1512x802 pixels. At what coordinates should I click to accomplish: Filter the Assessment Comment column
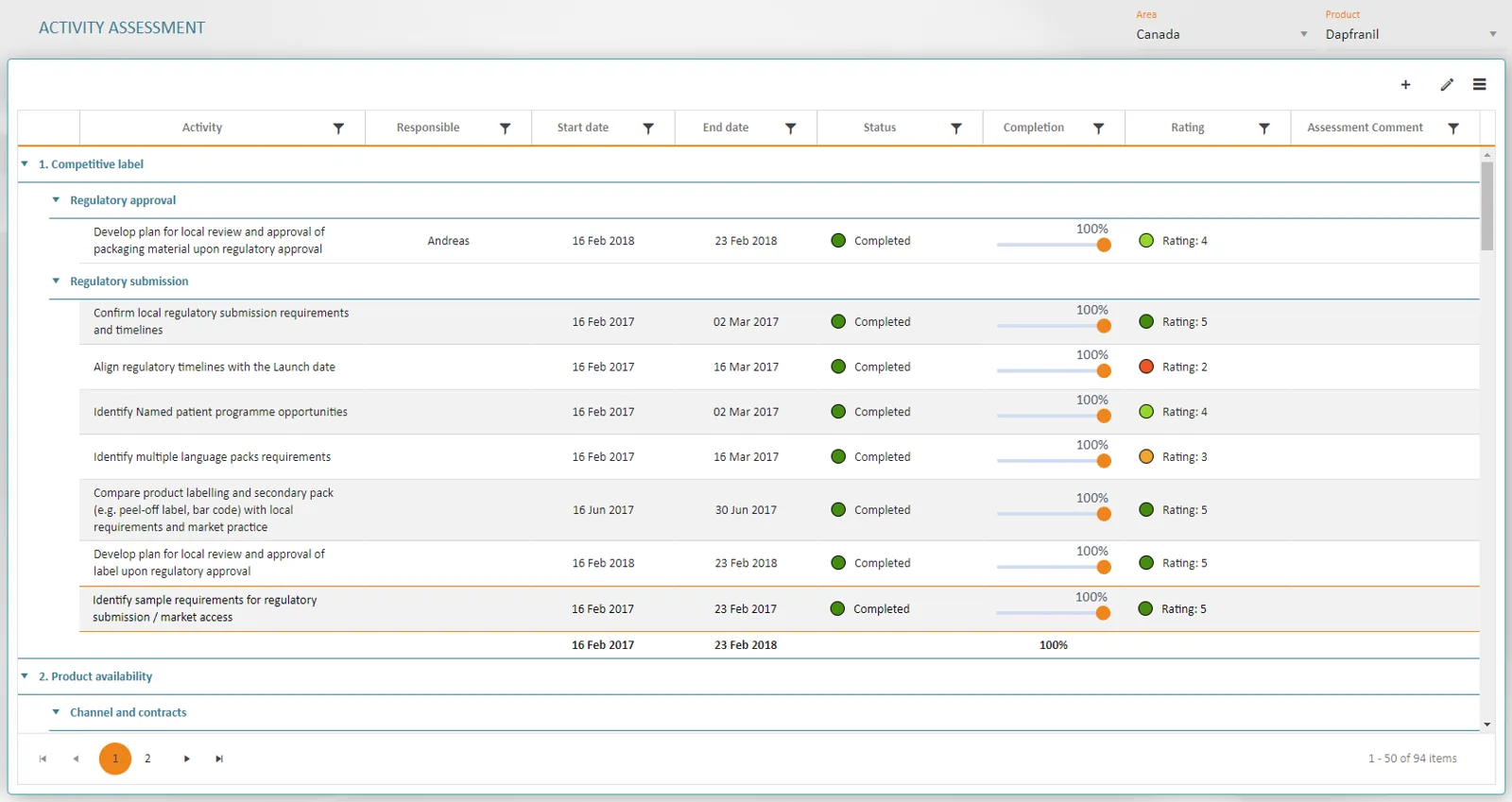pyautogui.click(x=1454, y=128)
